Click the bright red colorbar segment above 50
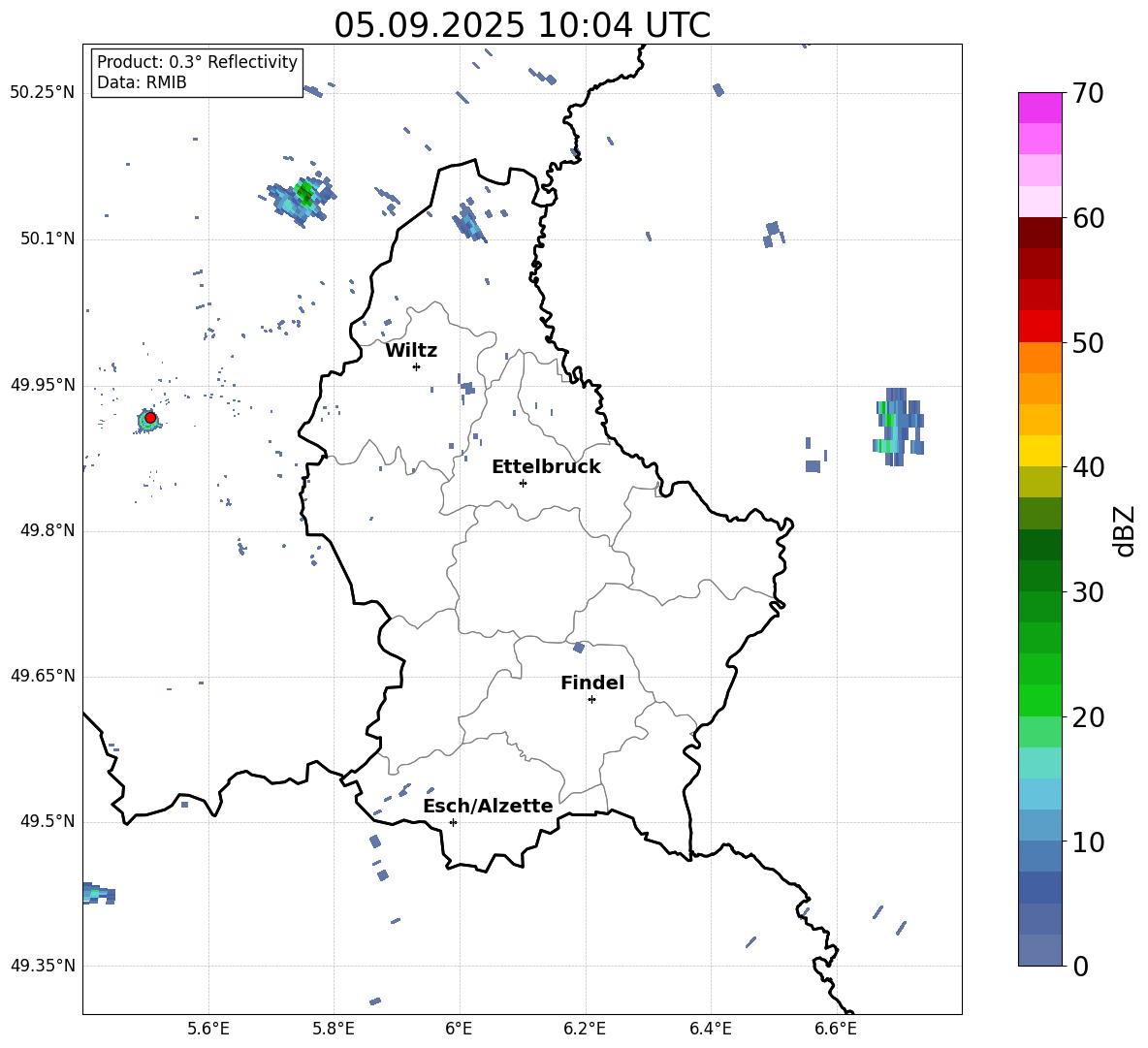1148x1048 pixels. tap(1039, 327)
